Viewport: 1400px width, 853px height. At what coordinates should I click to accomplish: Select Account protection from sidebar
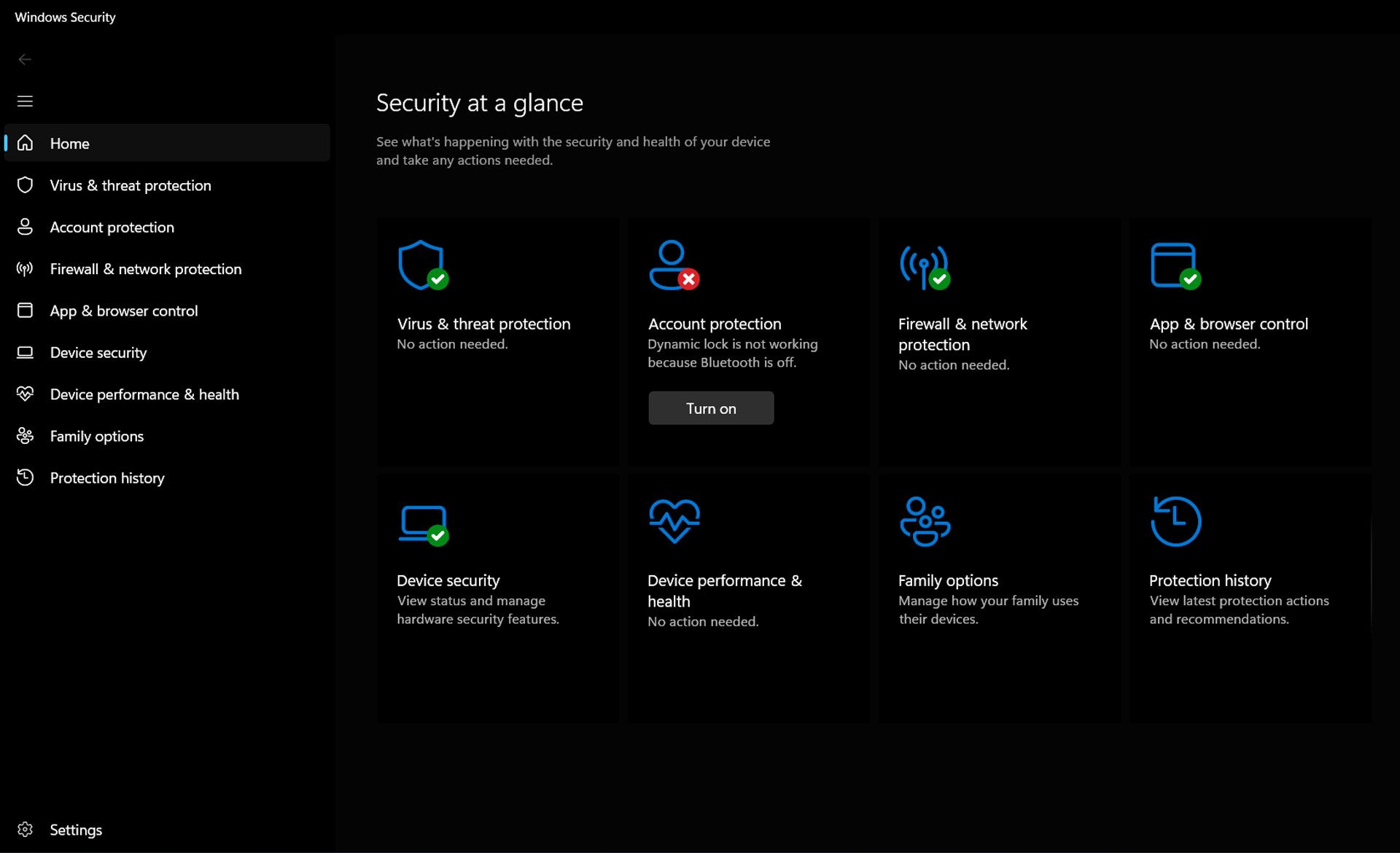(112, 226)
